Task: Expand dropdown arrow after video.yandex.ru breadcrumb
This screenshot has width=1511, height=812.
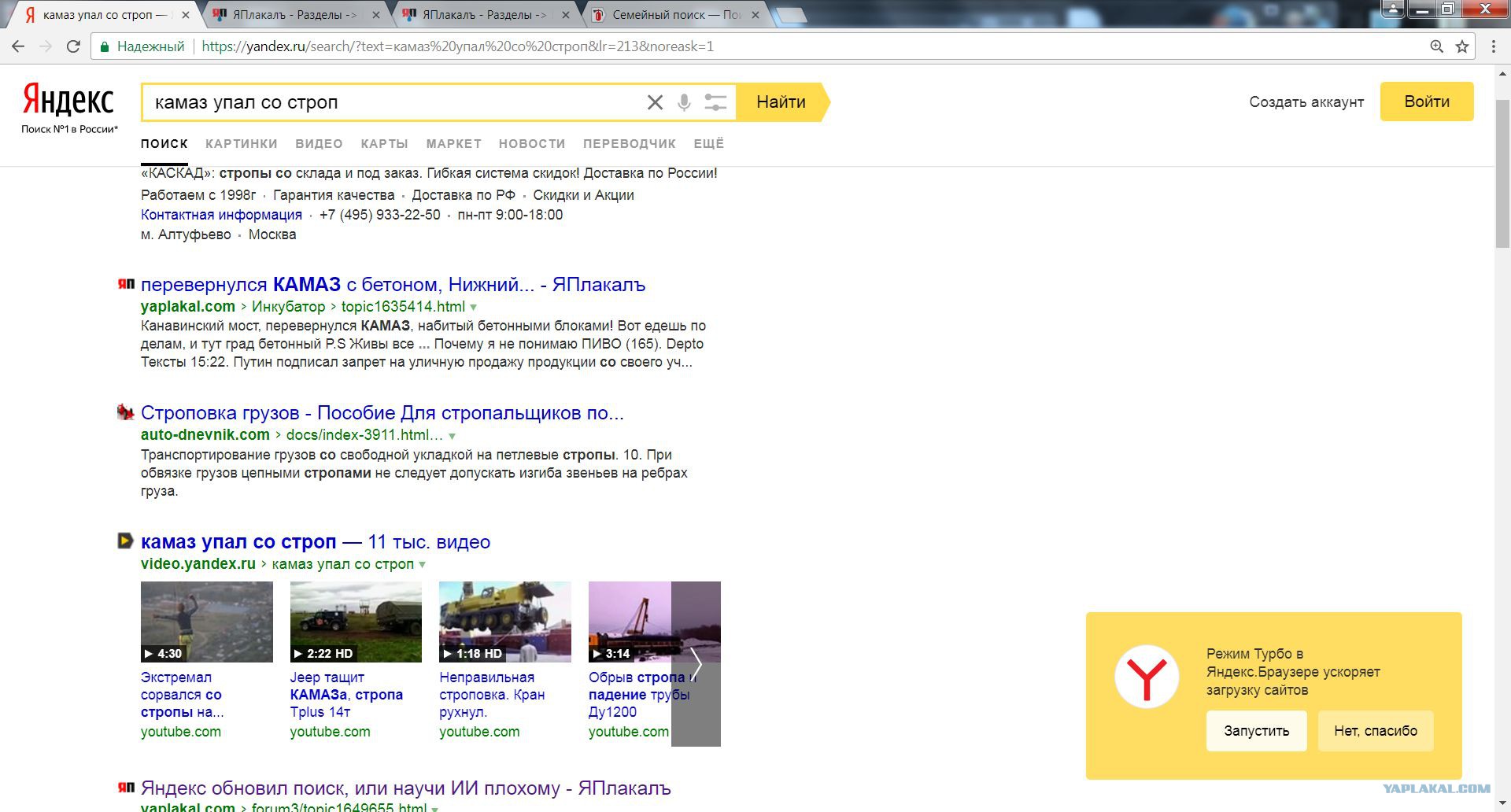Action: 423,564
